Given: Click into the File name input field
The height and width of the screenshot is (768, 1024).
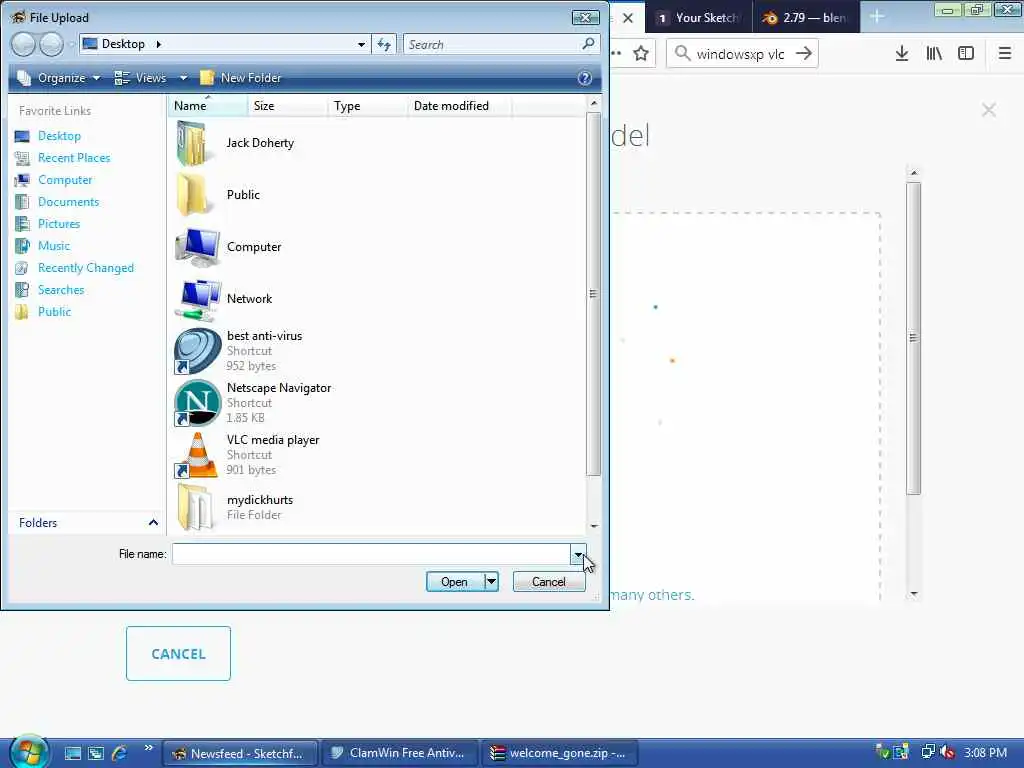Looking at the screenshot, I should [372, 554].
